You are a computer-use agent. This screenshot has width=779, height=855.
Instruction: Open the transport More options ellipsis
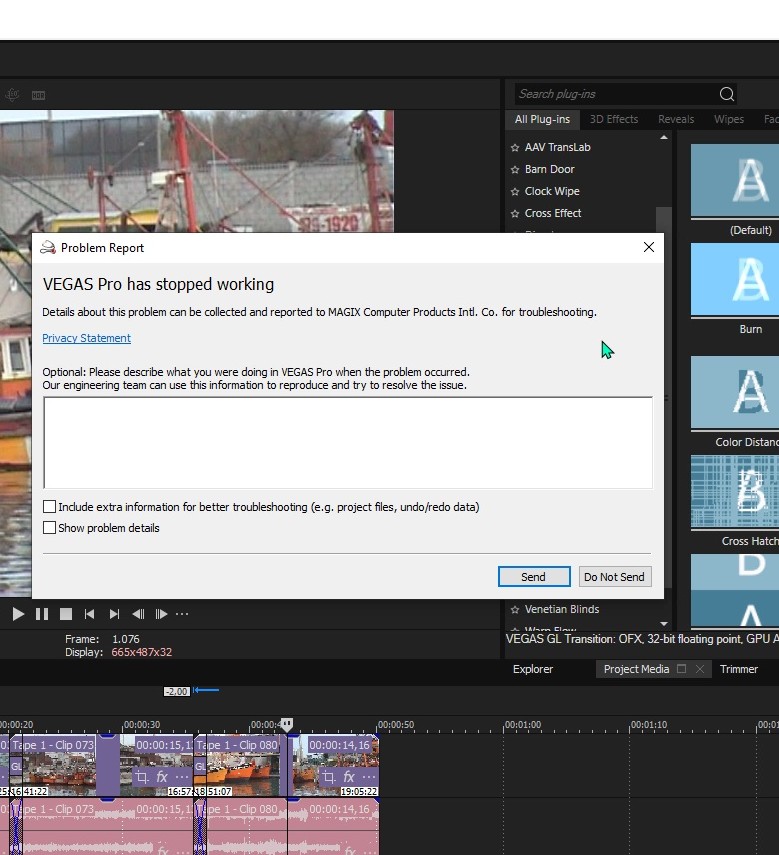(182, 614)
